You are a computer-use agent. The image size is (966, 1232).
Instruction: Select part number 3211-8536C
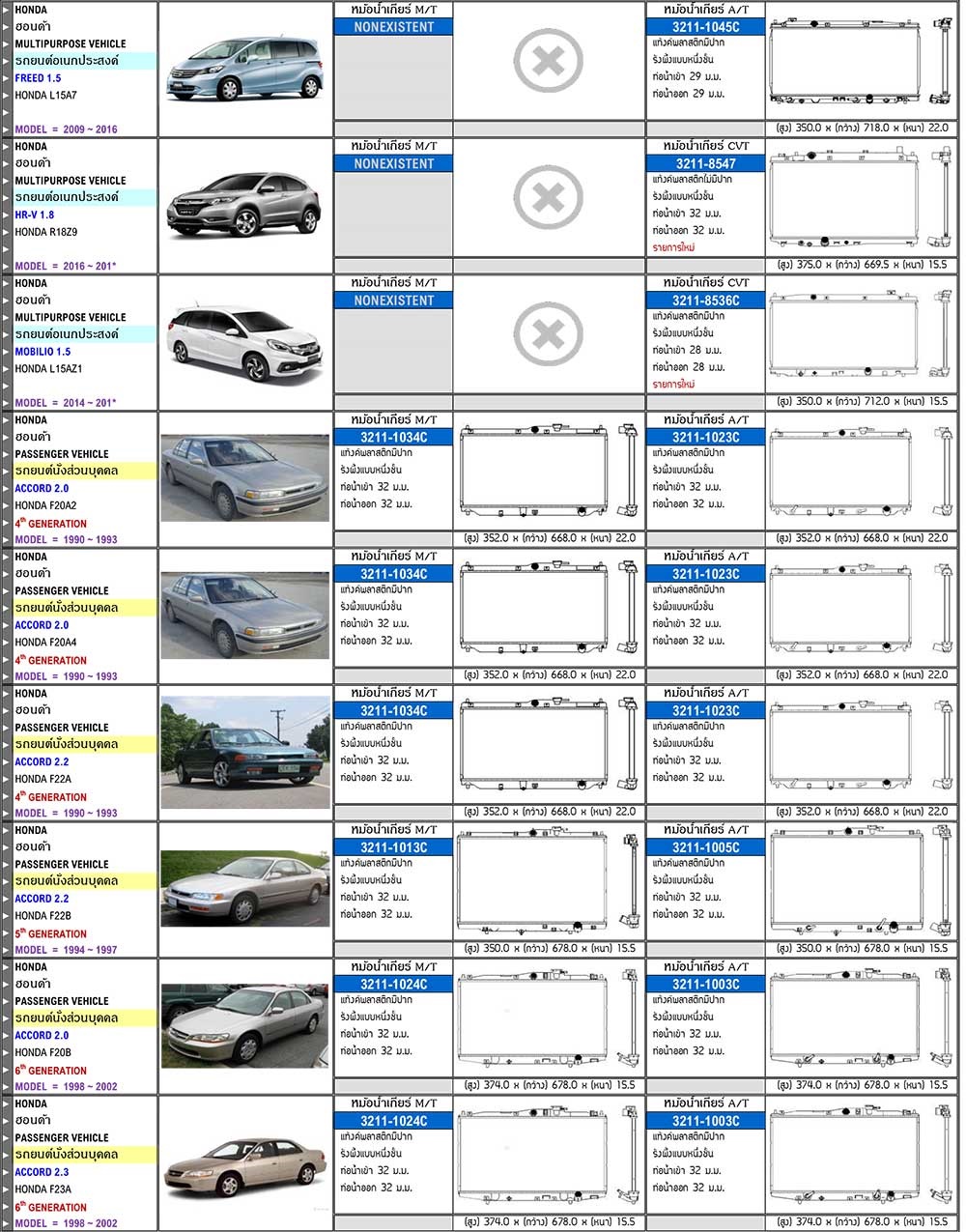coord(706,301)
